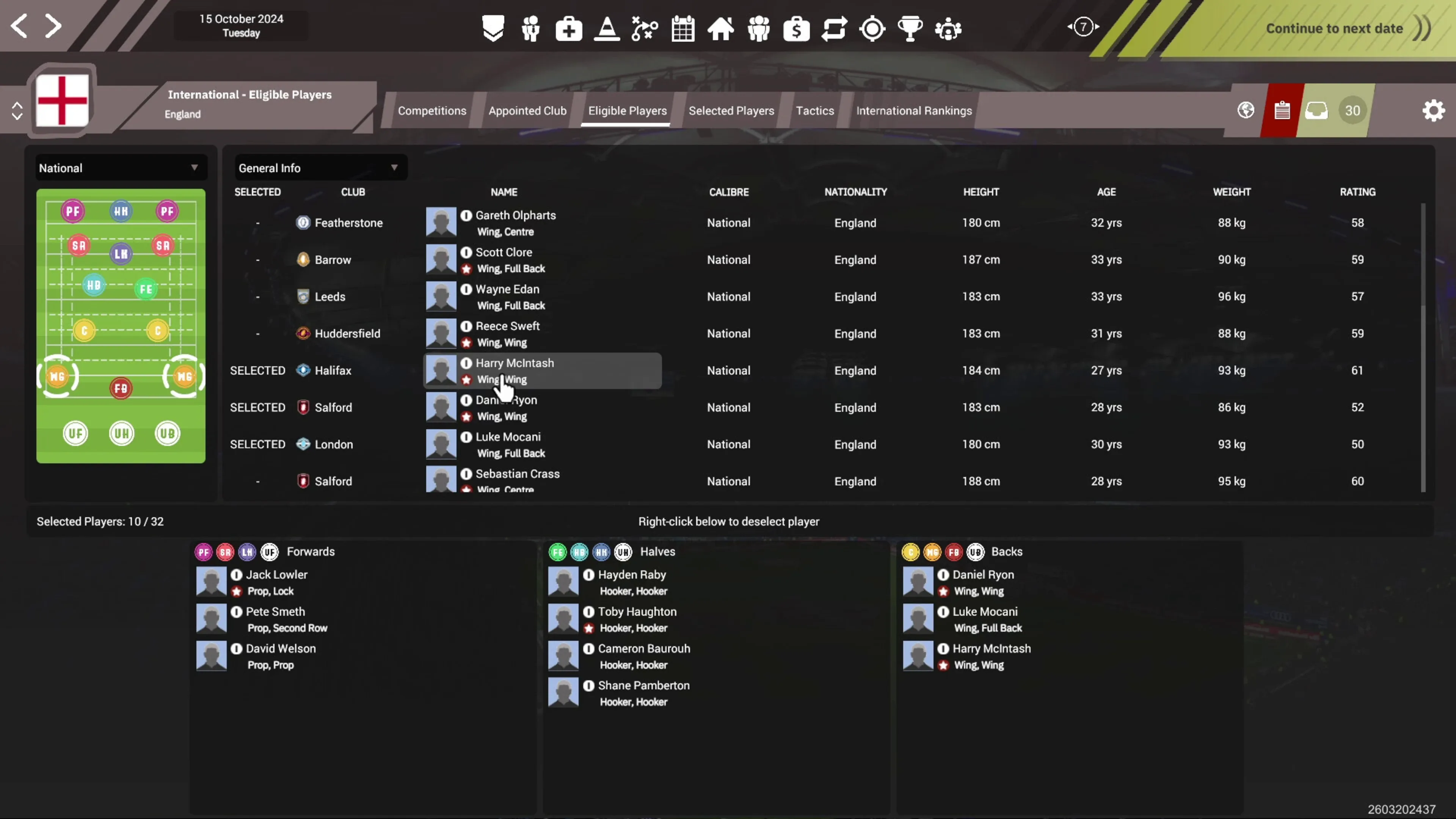Open the inbox tray icon
This screenshot has width=1456, height=819.
(x=1316, y=110)
